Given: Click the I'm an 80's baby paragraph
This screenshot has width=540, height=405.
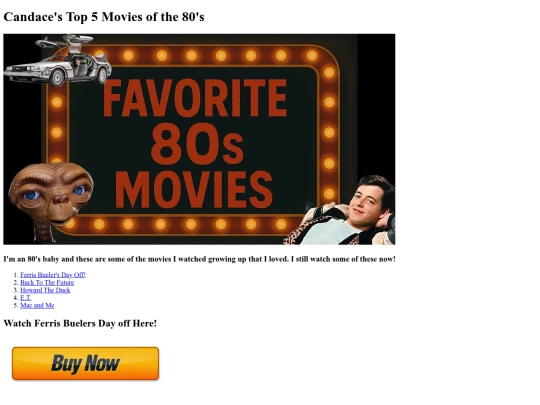Looking at the screenshot, I should click(x=199, y=259).
